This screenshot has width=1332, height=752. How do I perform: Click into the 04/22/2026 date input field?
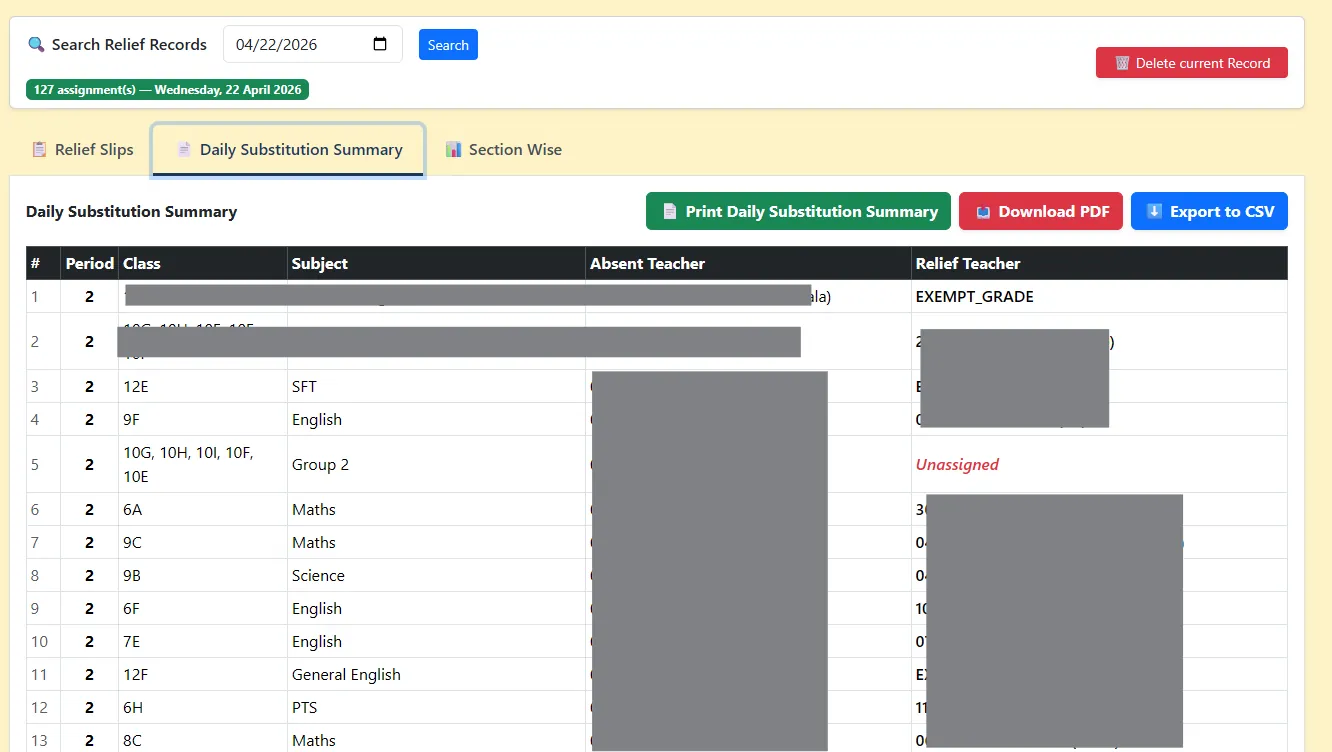(312, 44)
